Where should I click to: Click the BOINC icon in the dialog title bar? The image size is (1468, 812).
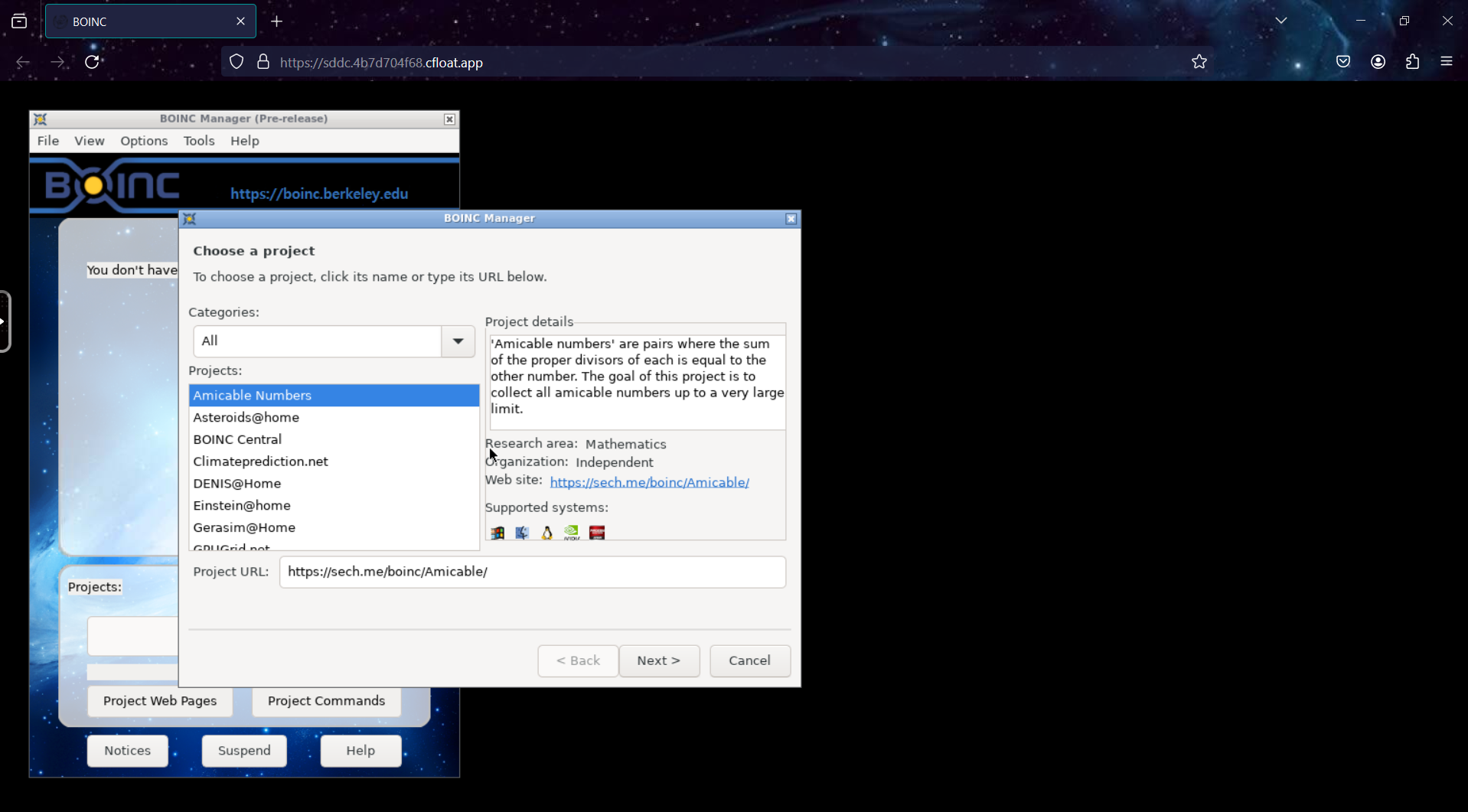click(190, 219)
